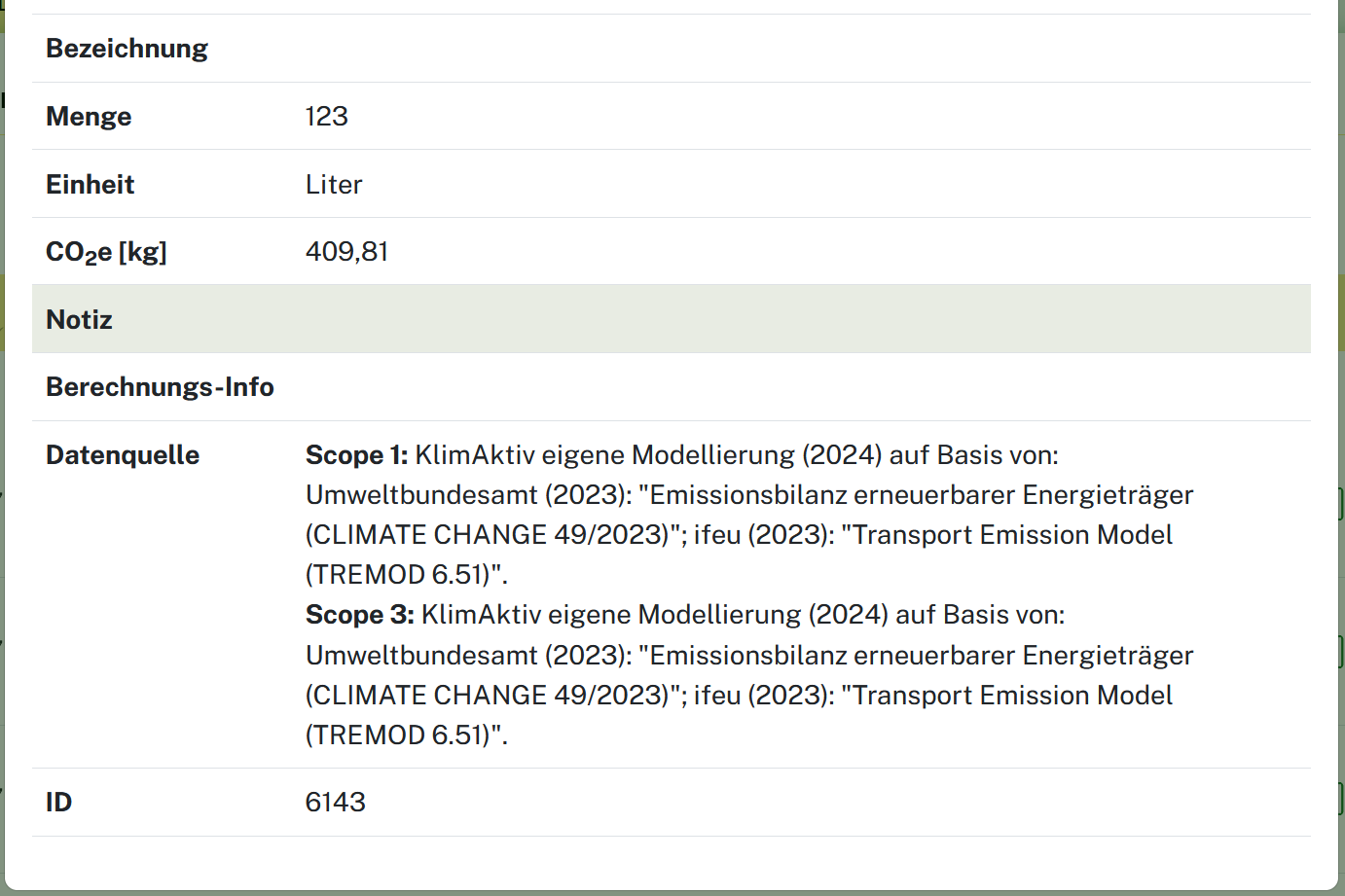Click CLIMATE CHANGE 49/2023 in Scope 3
1345x896 pixels.
click(x=487, y=696)
